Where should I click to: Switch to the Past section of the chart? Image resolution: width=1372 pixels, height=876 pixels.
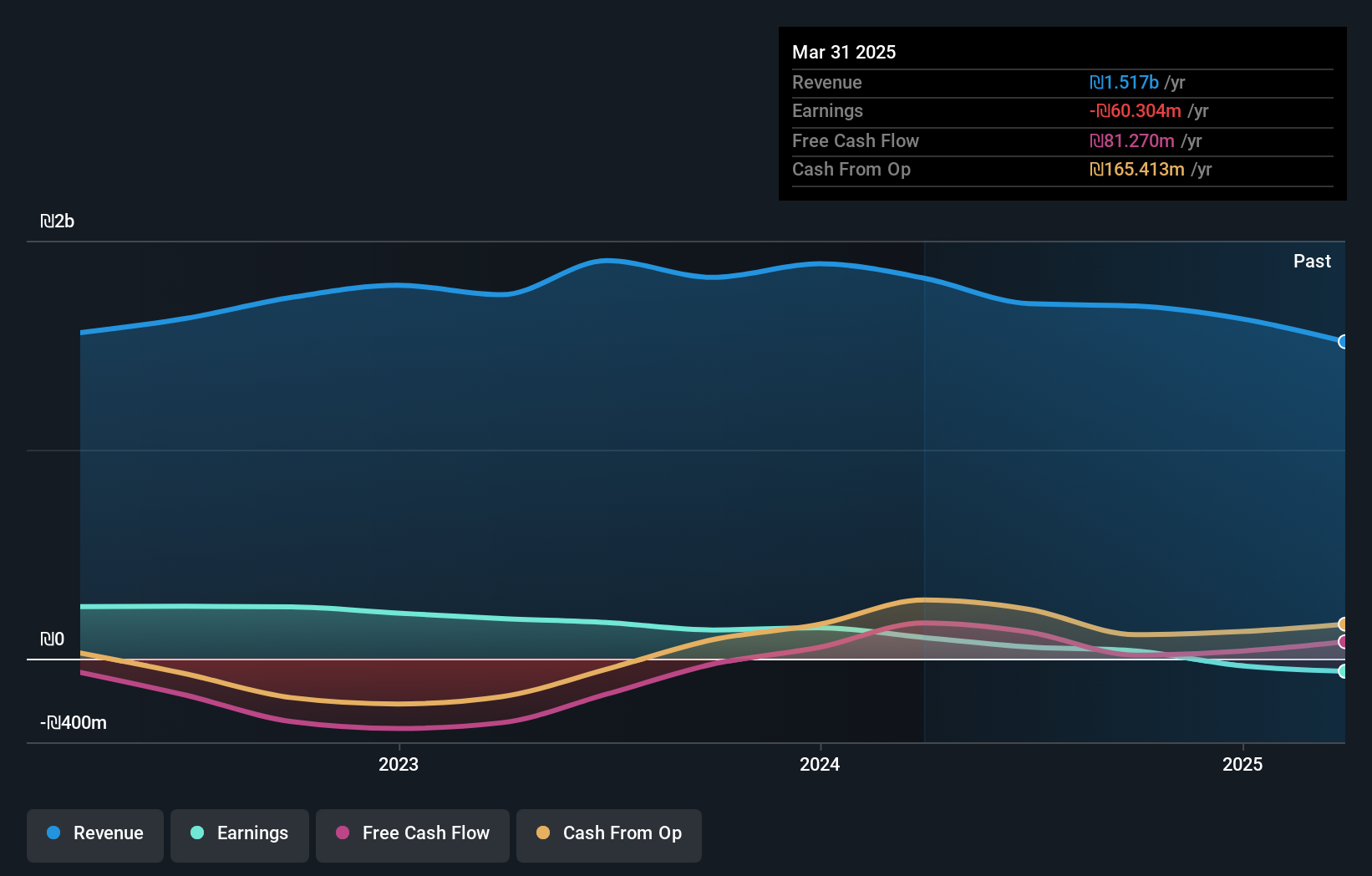coord(1312,261)
